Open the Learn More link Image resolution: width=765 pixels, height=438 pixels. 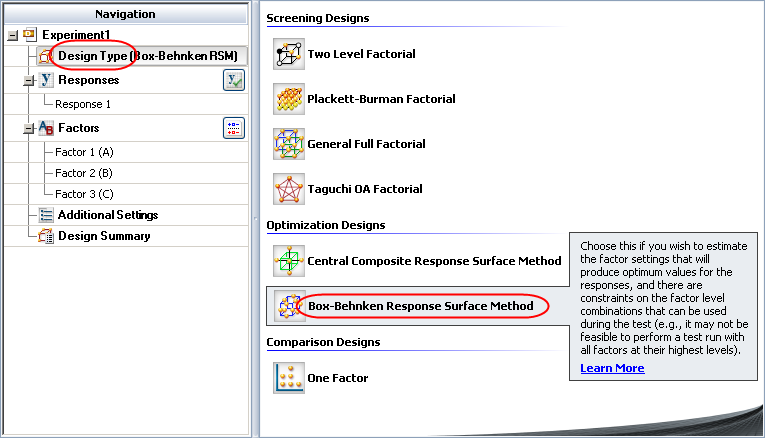click(612, 368)
